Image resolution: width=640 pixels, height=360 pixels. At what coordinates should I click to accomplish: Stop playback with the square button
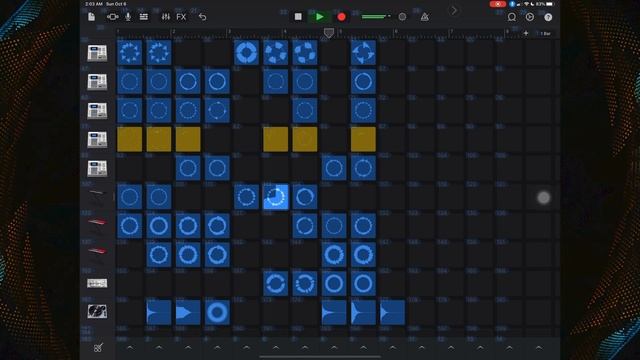298,17
